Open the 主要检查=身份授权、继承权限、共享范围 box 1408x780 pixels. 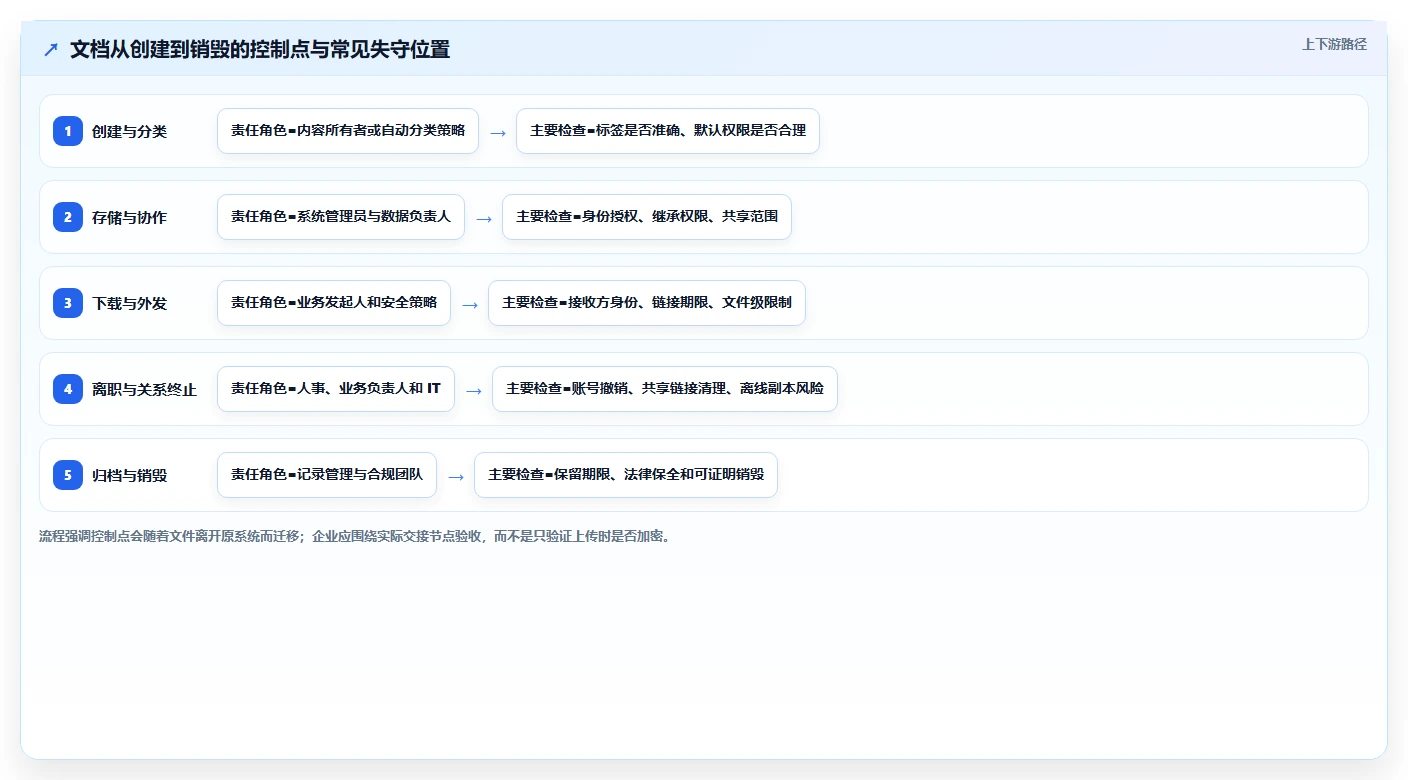point(647,217)
